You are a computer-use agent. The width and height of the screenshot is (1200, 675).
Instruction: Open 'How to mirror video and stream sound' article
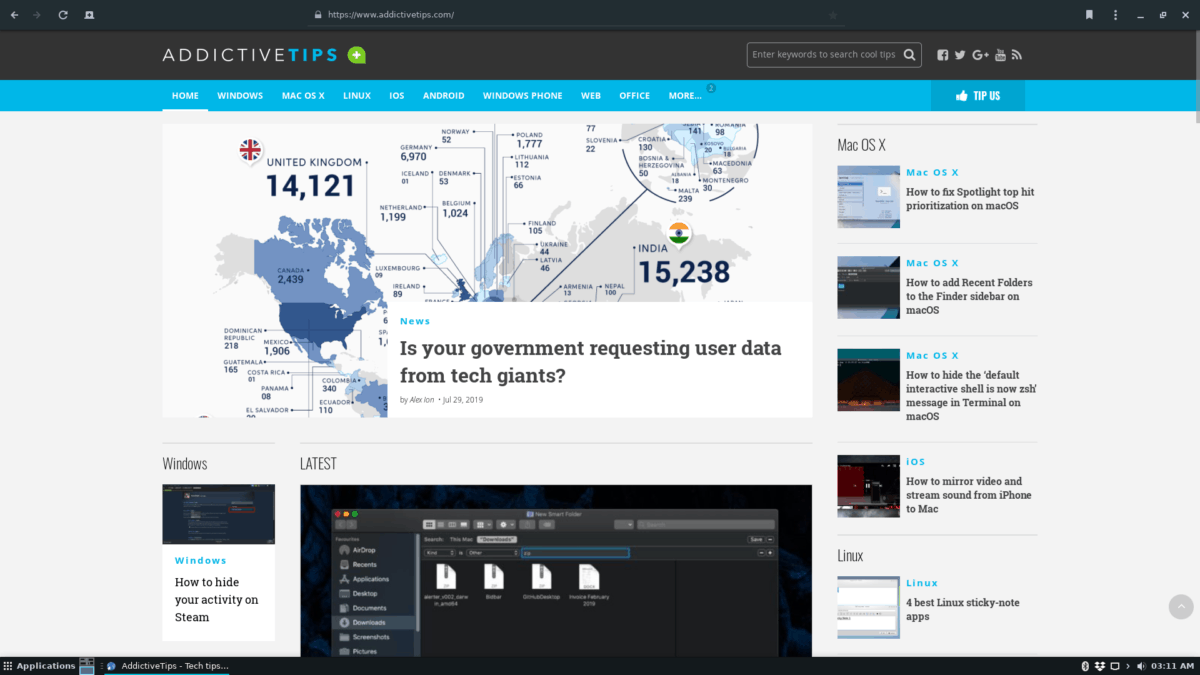coord(969,495)
